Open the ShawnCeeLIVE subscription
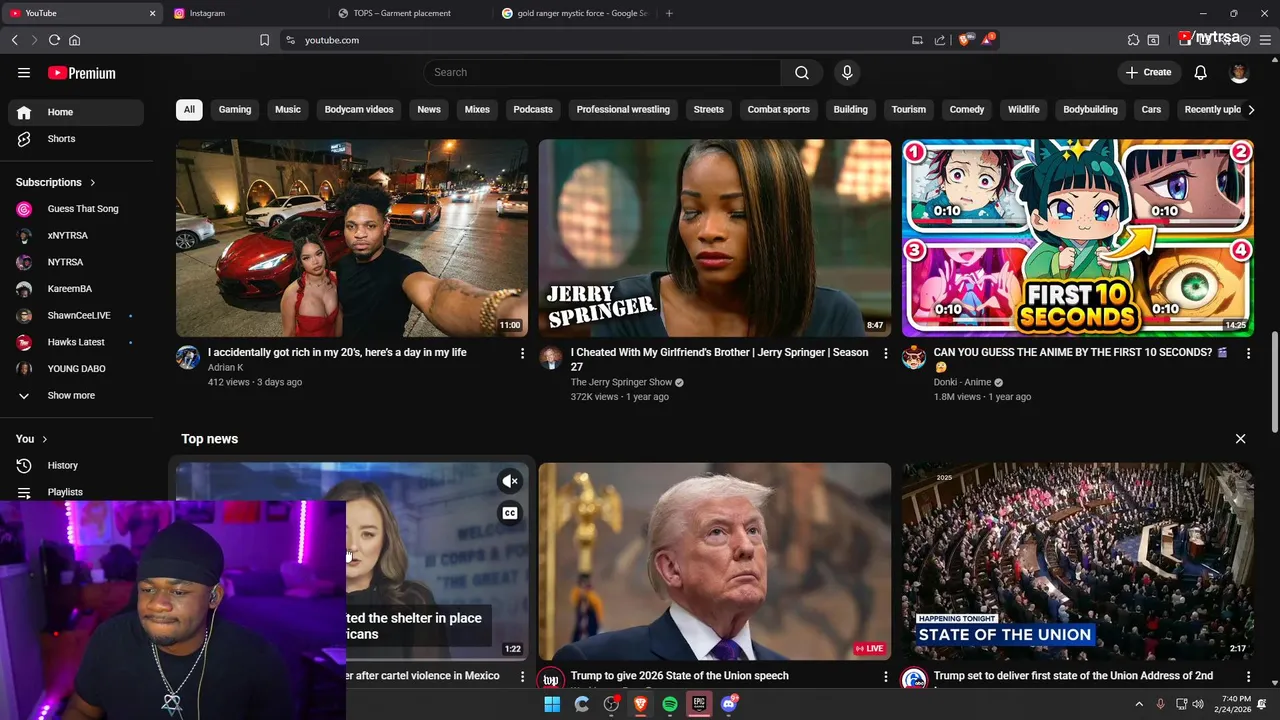The width and height of the screenshot is (1280, 720). 76,315
